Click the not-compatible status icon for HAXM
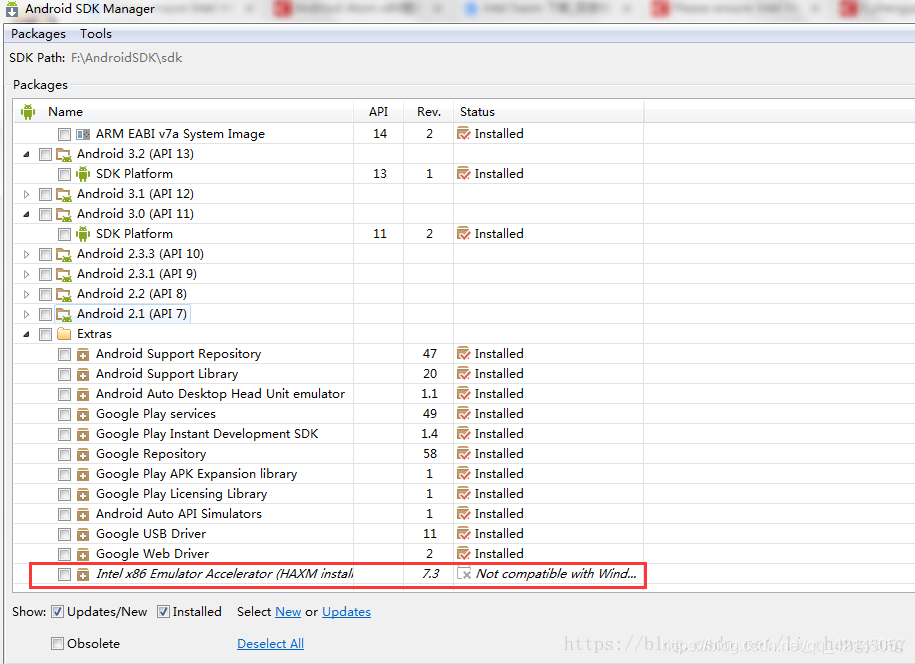Viewport: 915px width, 664px height. 462,573
